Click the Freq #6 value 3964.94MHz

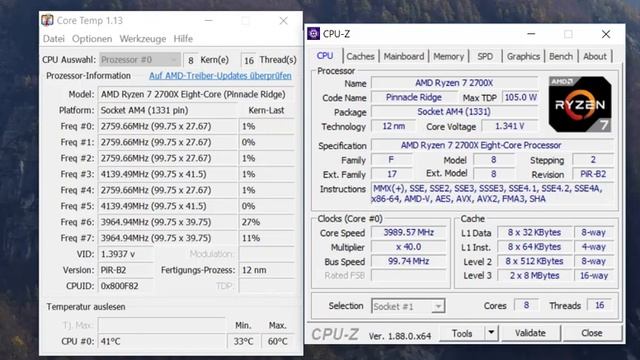[x=167, y=222]
